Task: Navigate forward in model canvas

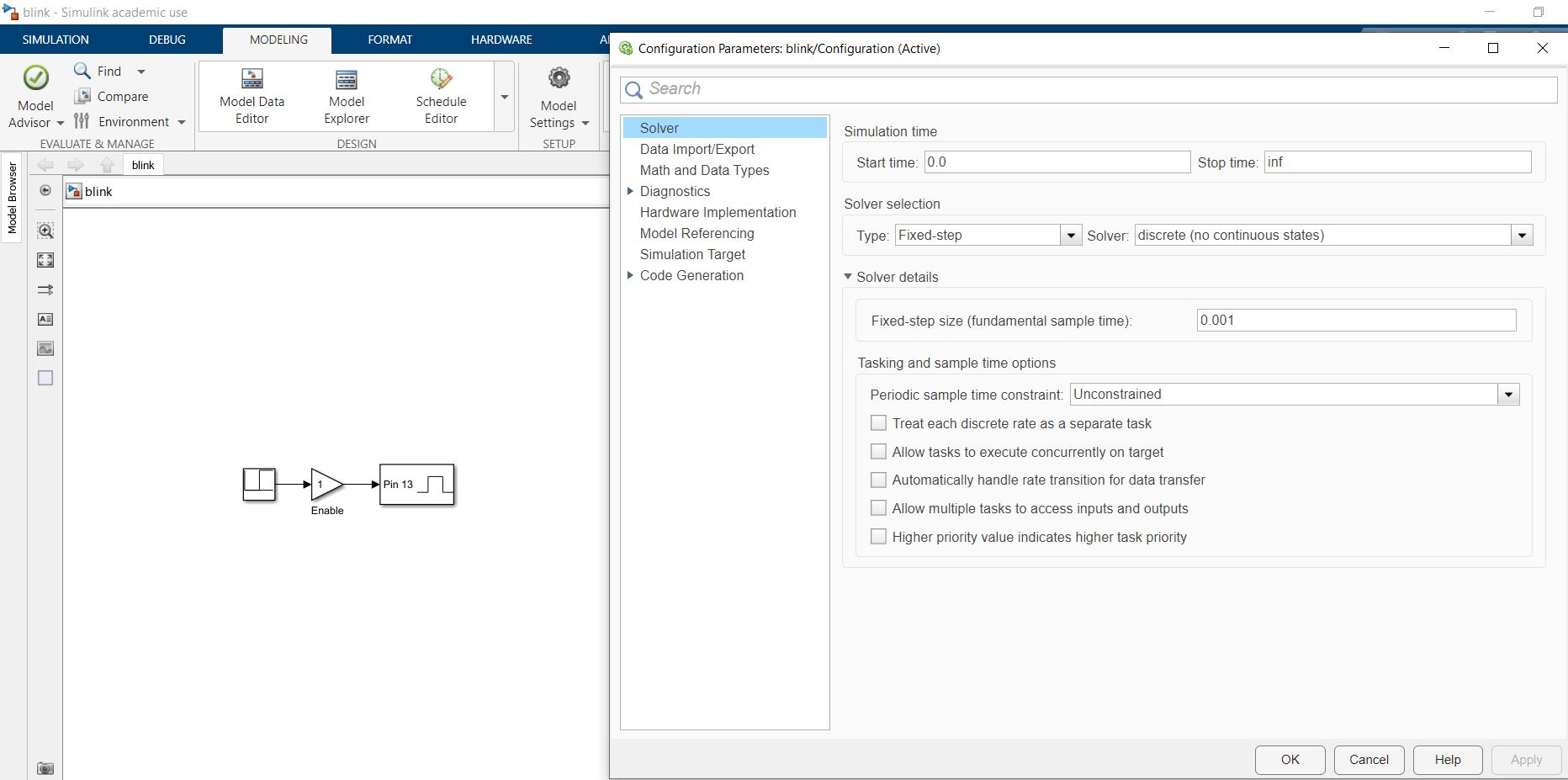Action: pyautogui.click(x=76, y=165)
